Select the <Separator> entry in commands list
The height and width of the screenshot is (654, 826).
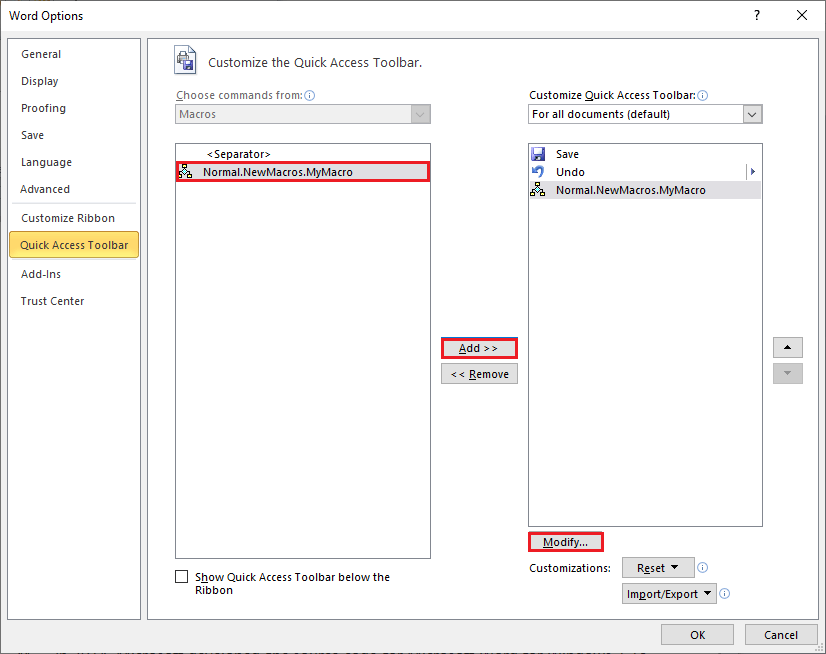[303, 154]
